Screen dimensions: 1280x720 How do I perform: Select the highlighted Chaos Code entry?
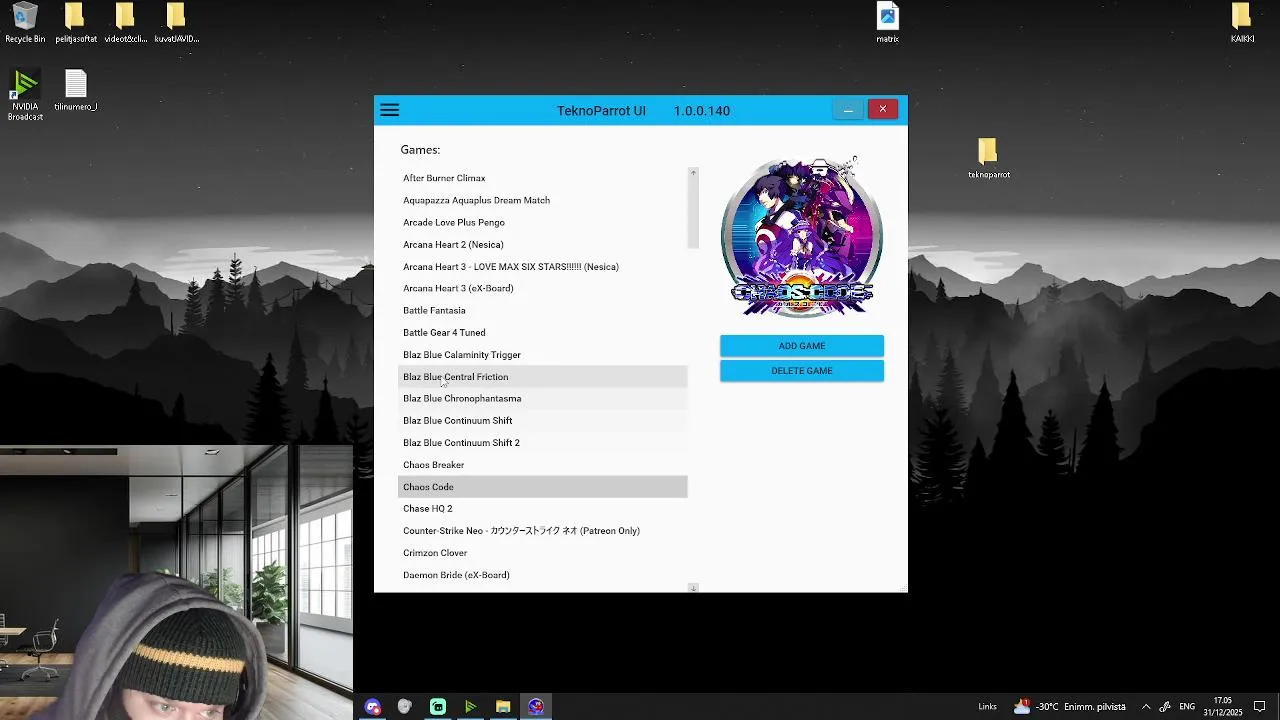click(x=543, y=487)
